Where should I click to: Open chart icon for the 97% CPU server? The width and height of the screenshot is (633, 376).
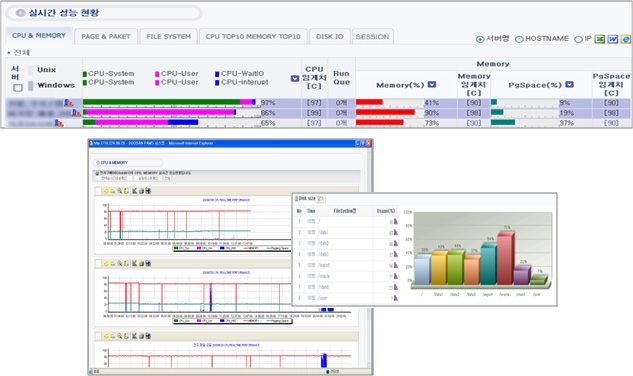68,103
